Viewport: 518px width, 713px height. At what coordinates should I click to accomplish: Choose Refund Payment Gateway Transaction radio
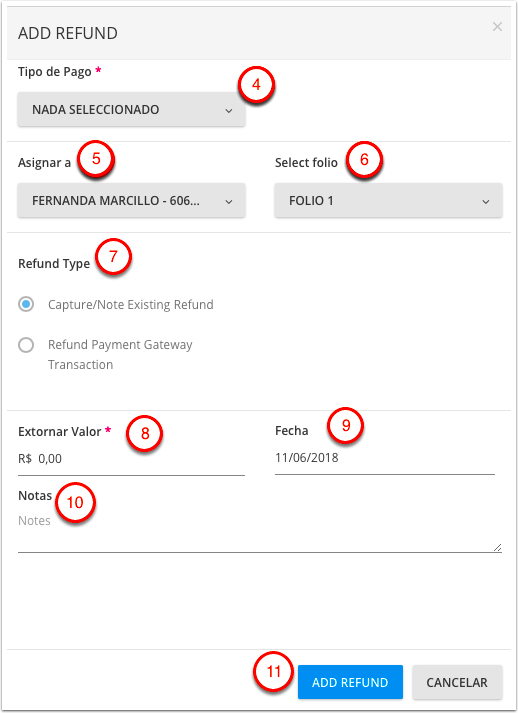tap(26, 345)
